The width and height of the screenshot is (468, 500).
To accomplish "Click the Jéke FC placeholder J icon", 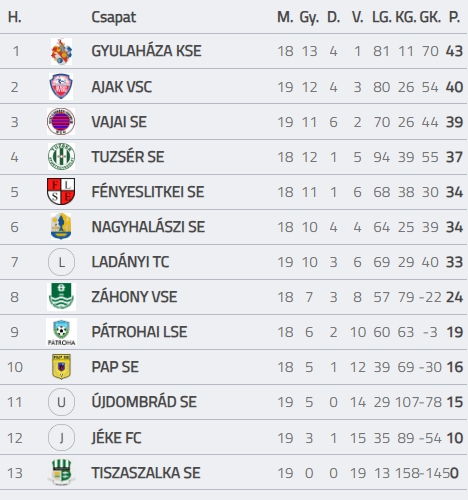I will [61, 437].
